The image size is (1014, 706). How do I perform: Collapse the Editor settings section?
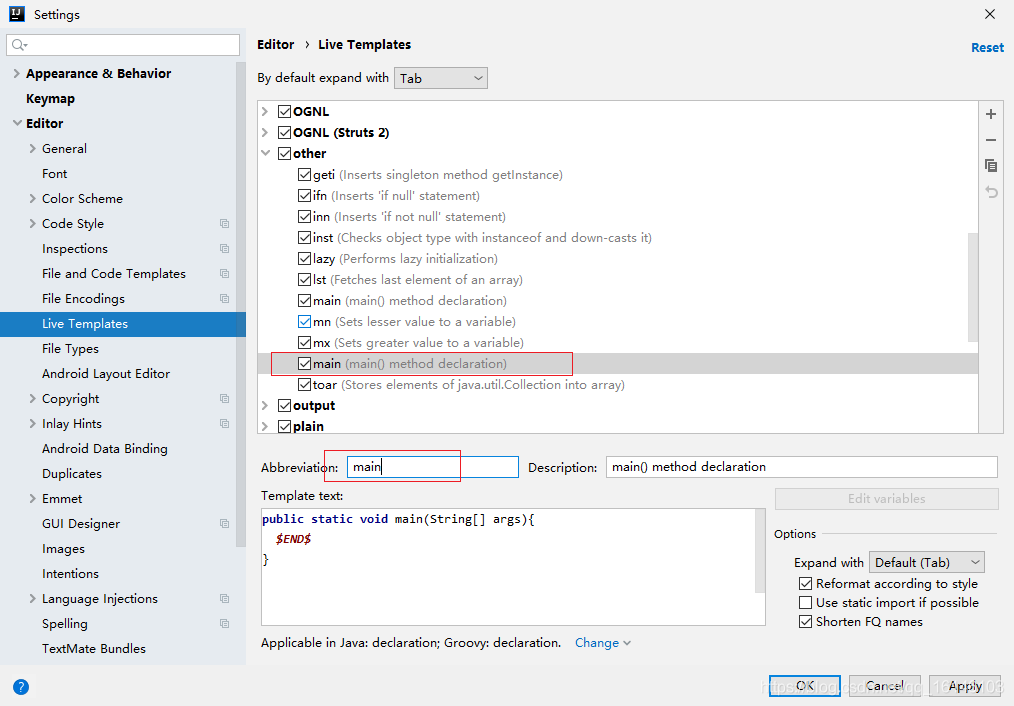pos(17,123)
